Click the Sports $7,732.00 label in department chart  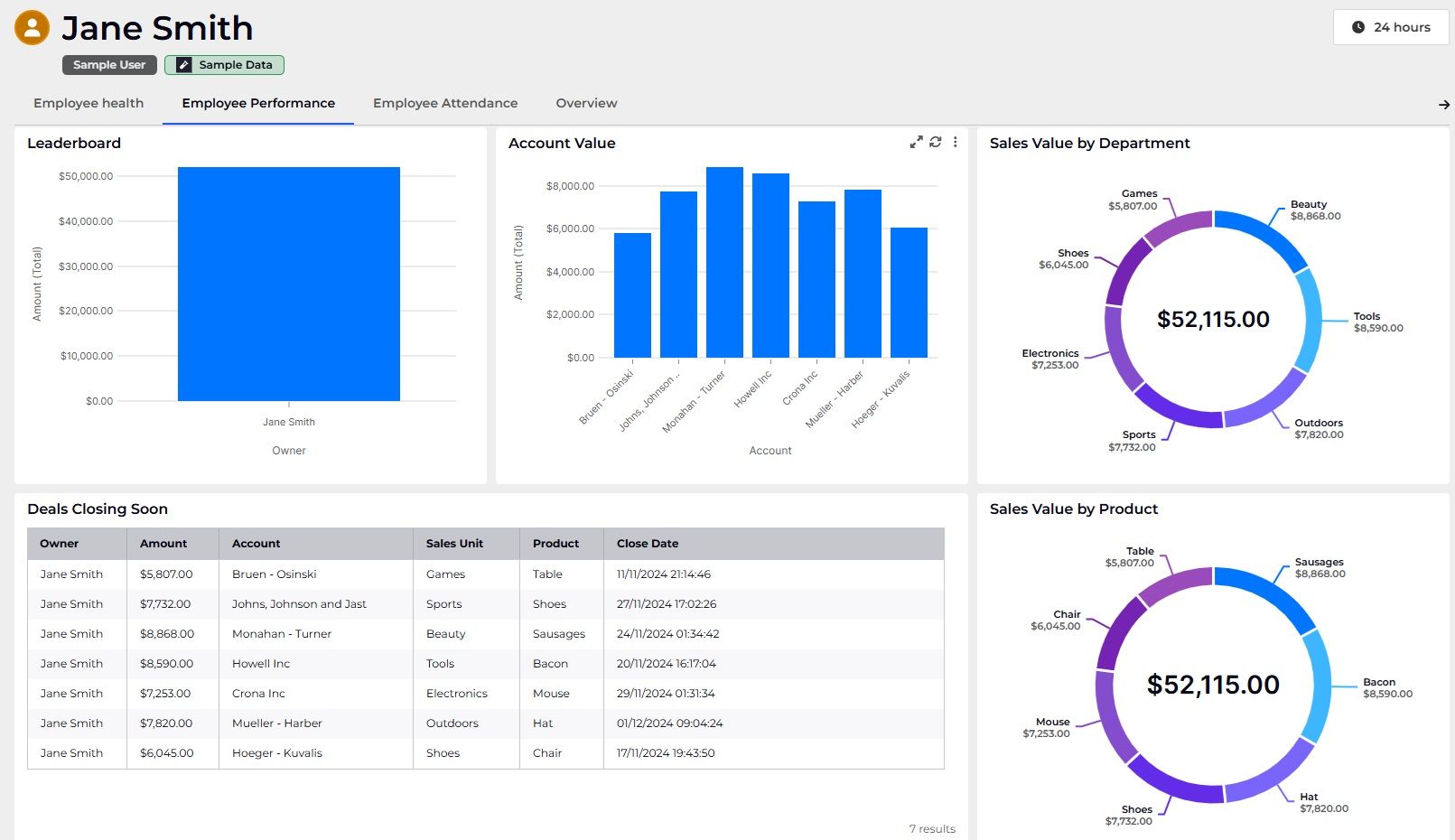click(1132, 441)
